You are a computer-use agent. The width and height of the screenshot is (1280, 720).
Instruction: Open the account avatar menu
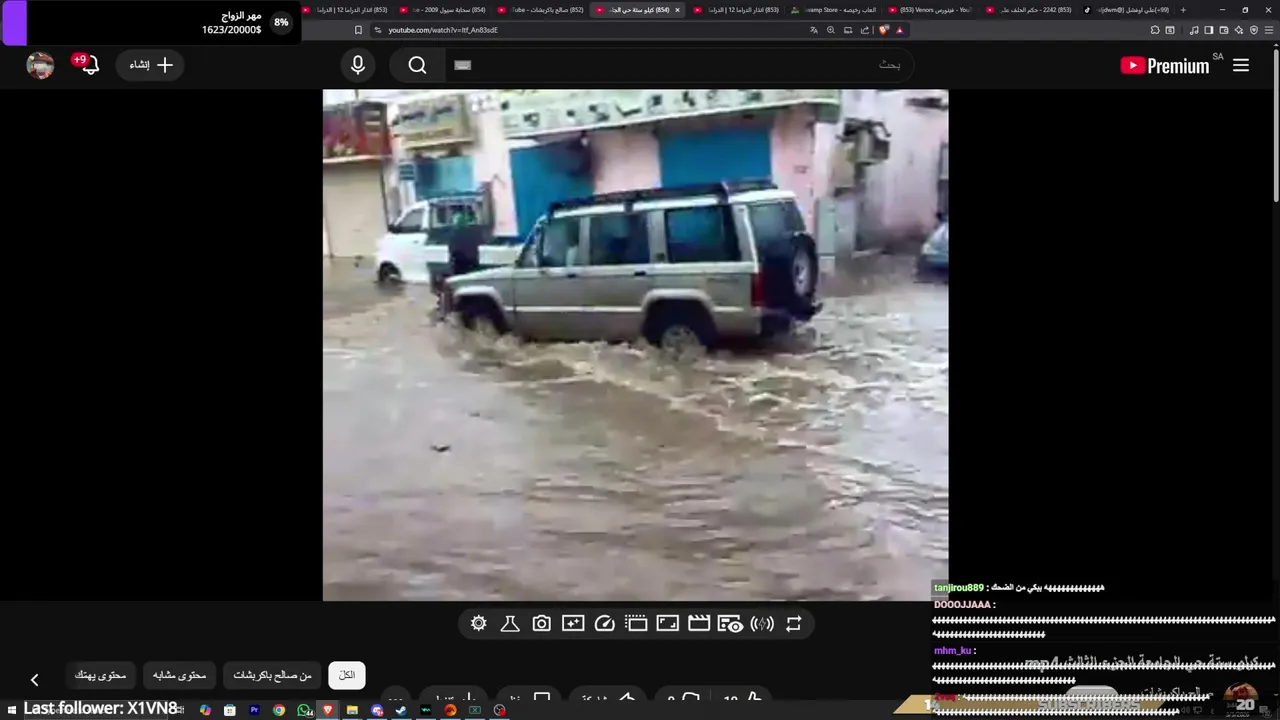point(40,65)
